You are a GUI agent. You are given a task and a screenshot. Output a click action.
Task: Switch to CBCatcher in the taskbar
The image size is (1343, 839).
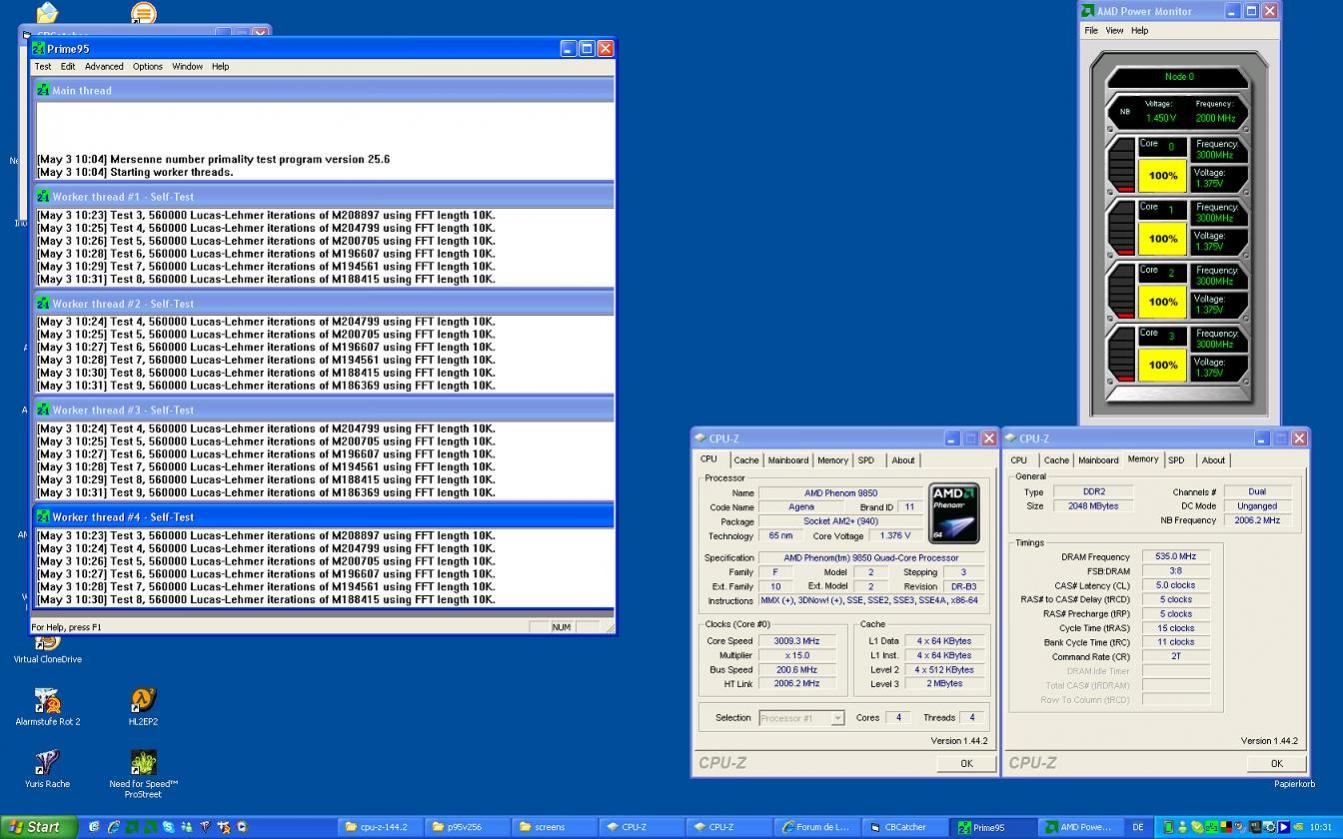(x=906, y=827)
